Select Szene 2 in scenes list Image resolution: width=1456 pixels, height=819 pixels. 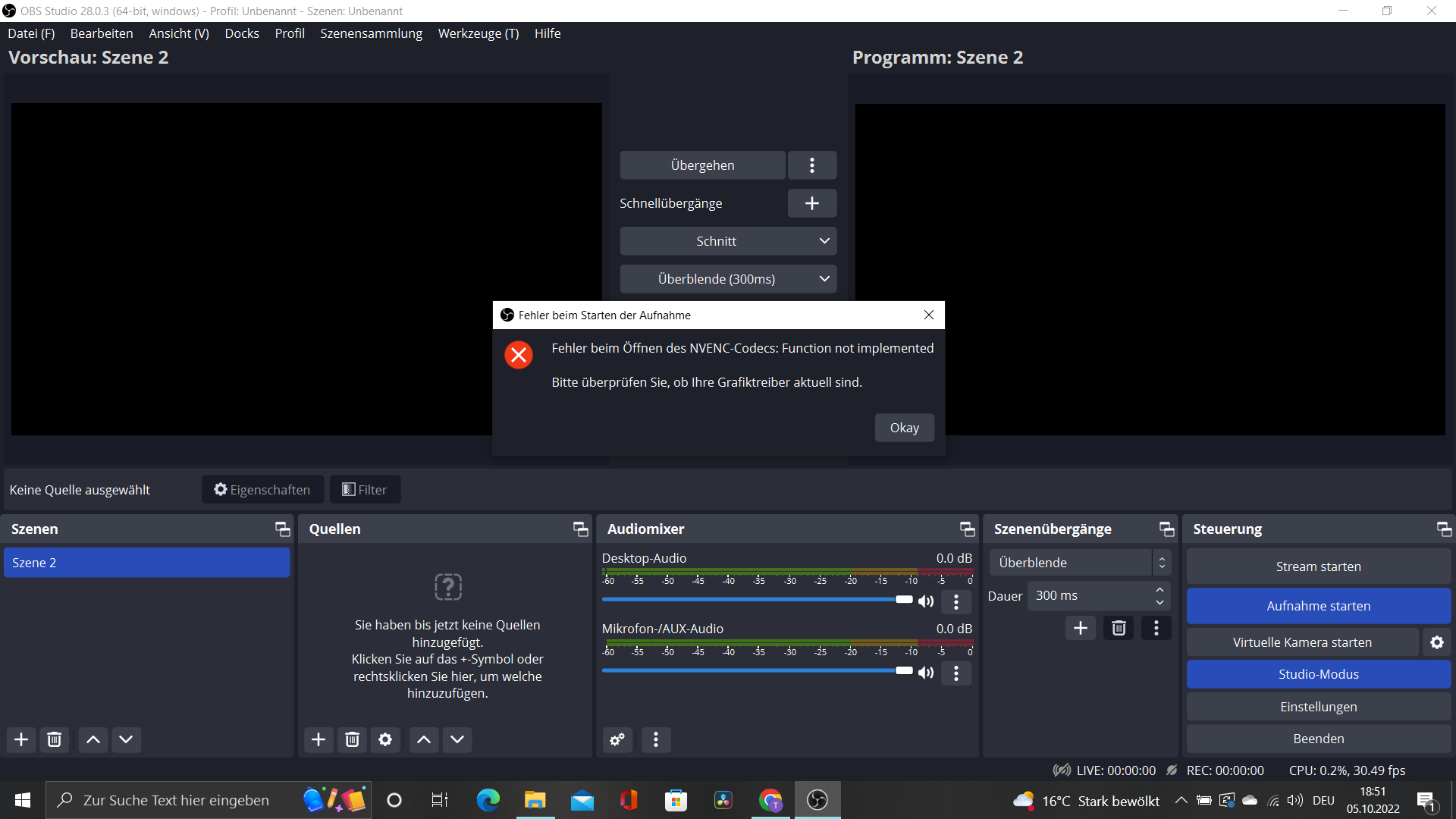pos(147,563)
